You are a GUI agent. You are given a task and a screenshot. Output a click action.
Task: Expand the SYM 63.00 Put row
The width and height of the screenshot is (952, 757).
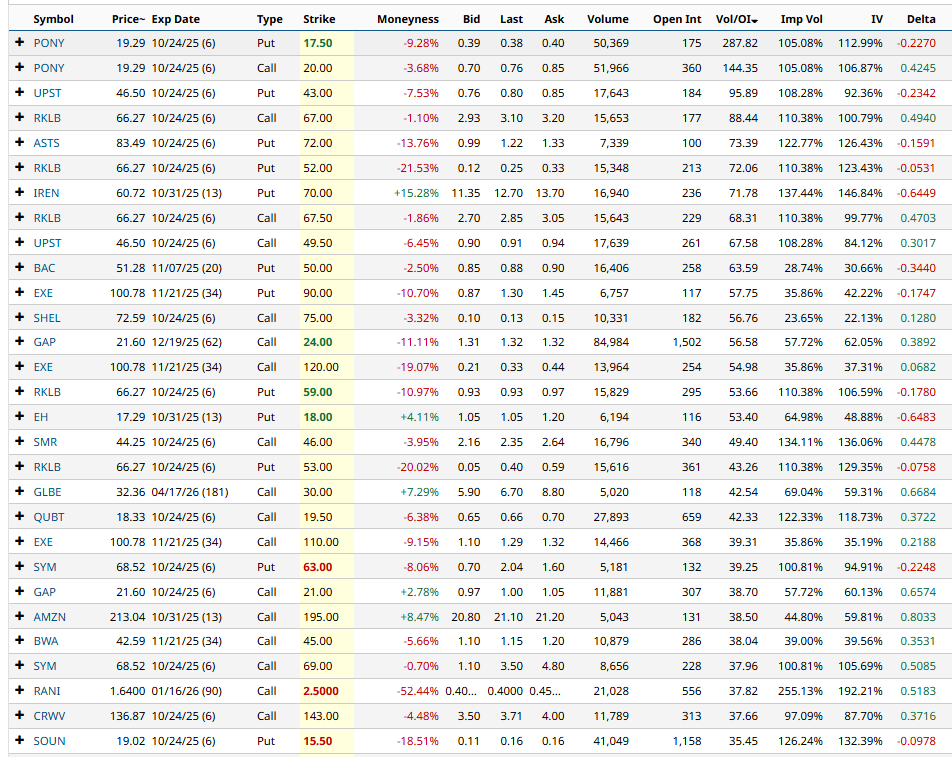tap(19, 566)
